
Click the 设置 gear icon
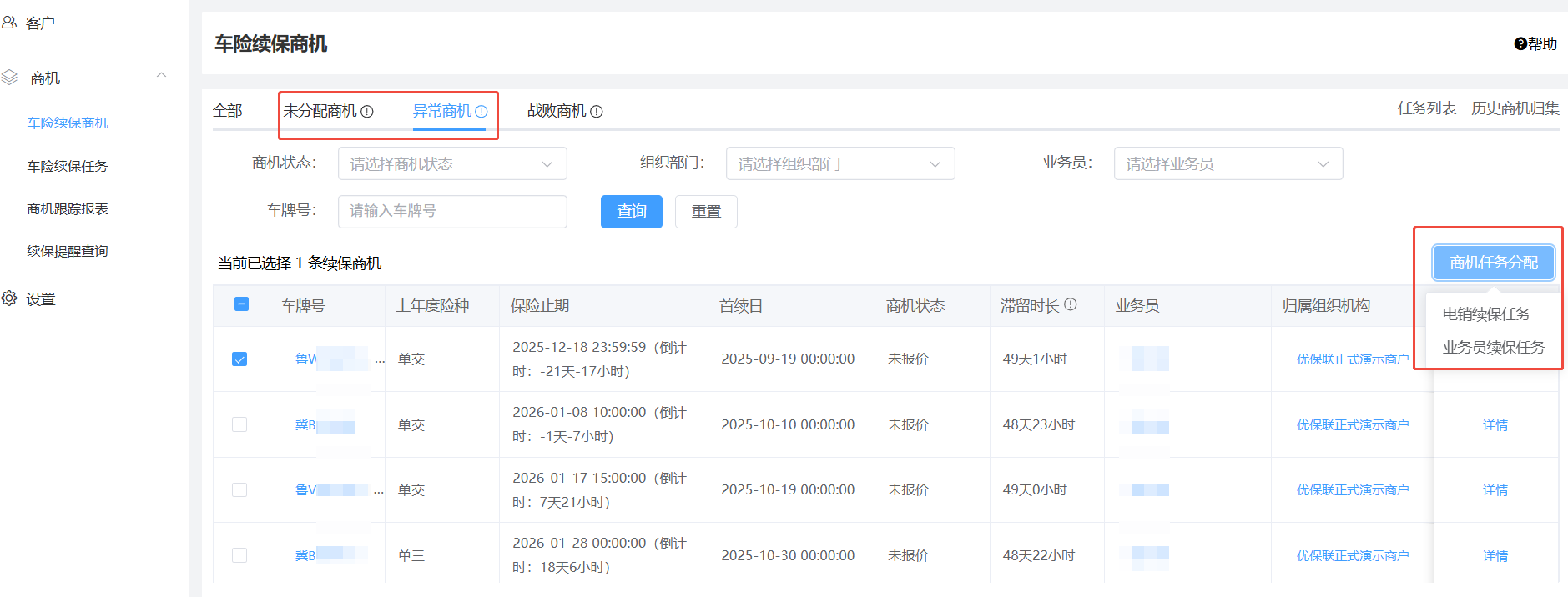point(9,298)
